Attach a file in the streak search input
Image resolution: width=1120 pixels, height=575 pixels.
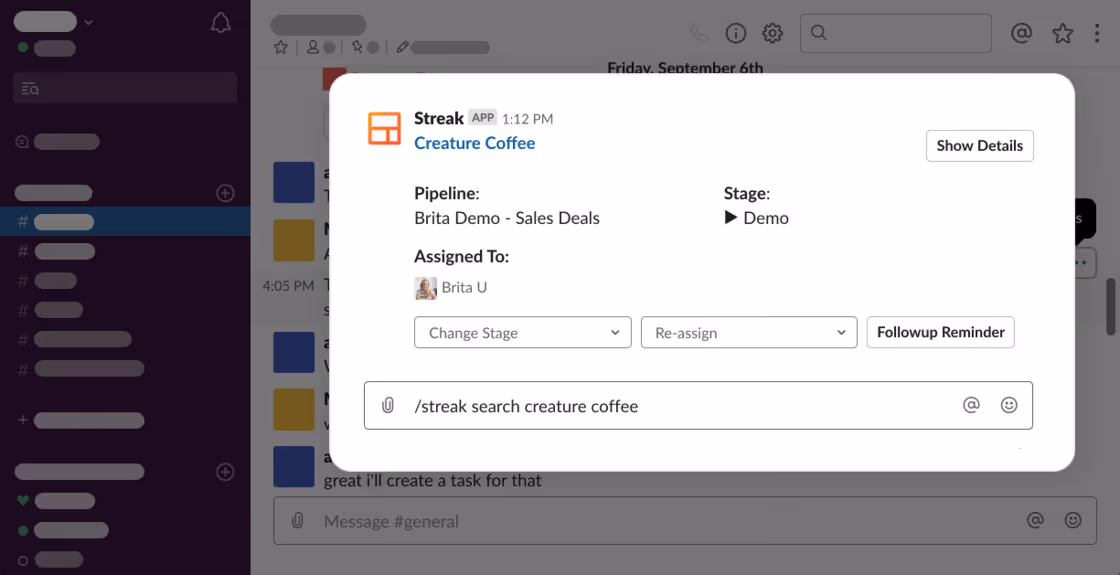pyautogui.click(x=388, y=406)
